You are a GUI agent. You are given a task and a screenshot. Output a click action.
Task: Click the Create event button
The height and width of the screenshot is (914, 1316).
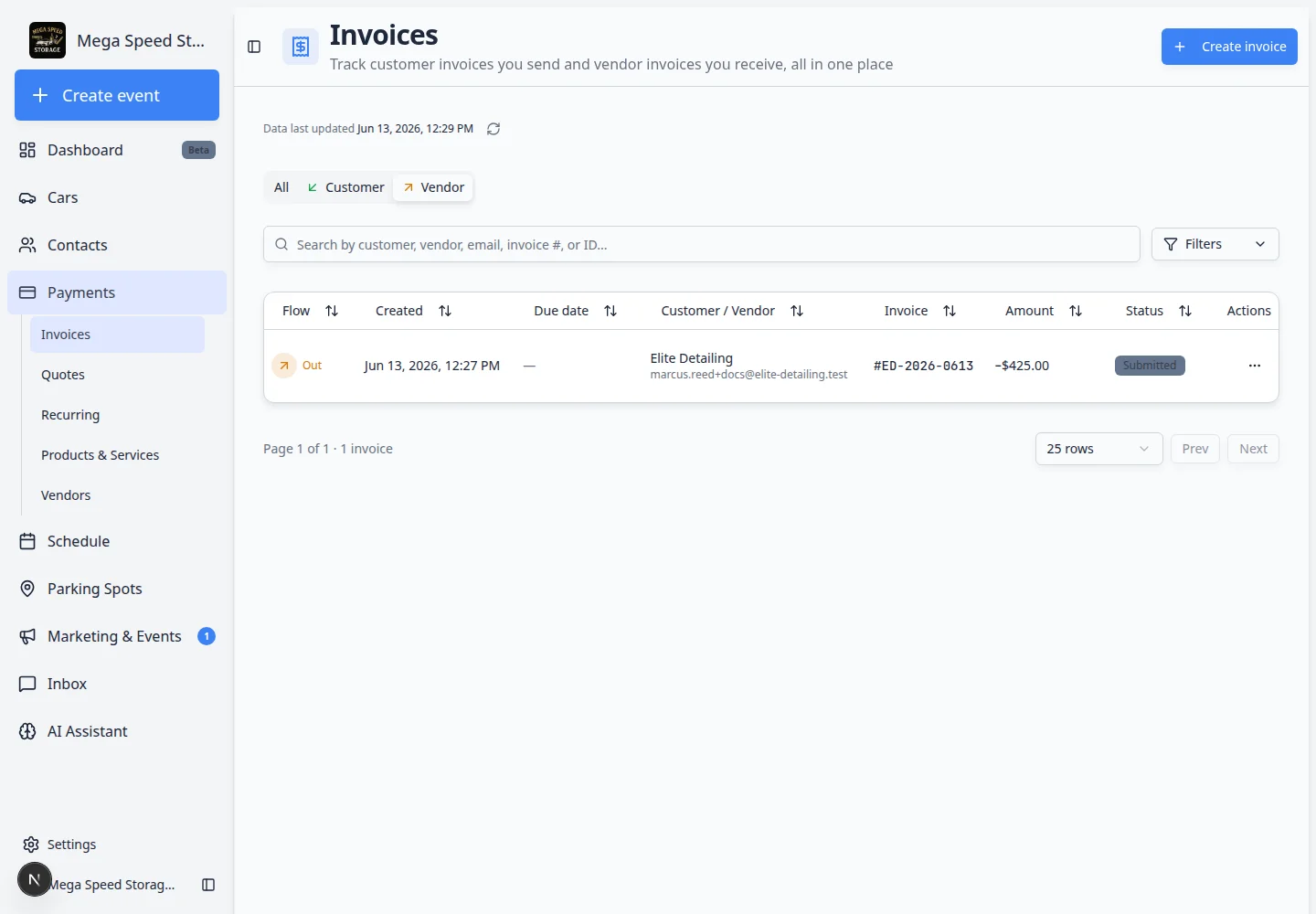(x=117, y=95)
